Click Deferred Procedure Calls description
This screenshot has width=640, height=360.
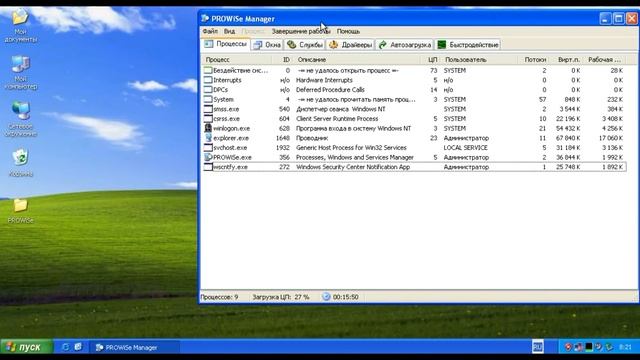click(x=330, y=90)
